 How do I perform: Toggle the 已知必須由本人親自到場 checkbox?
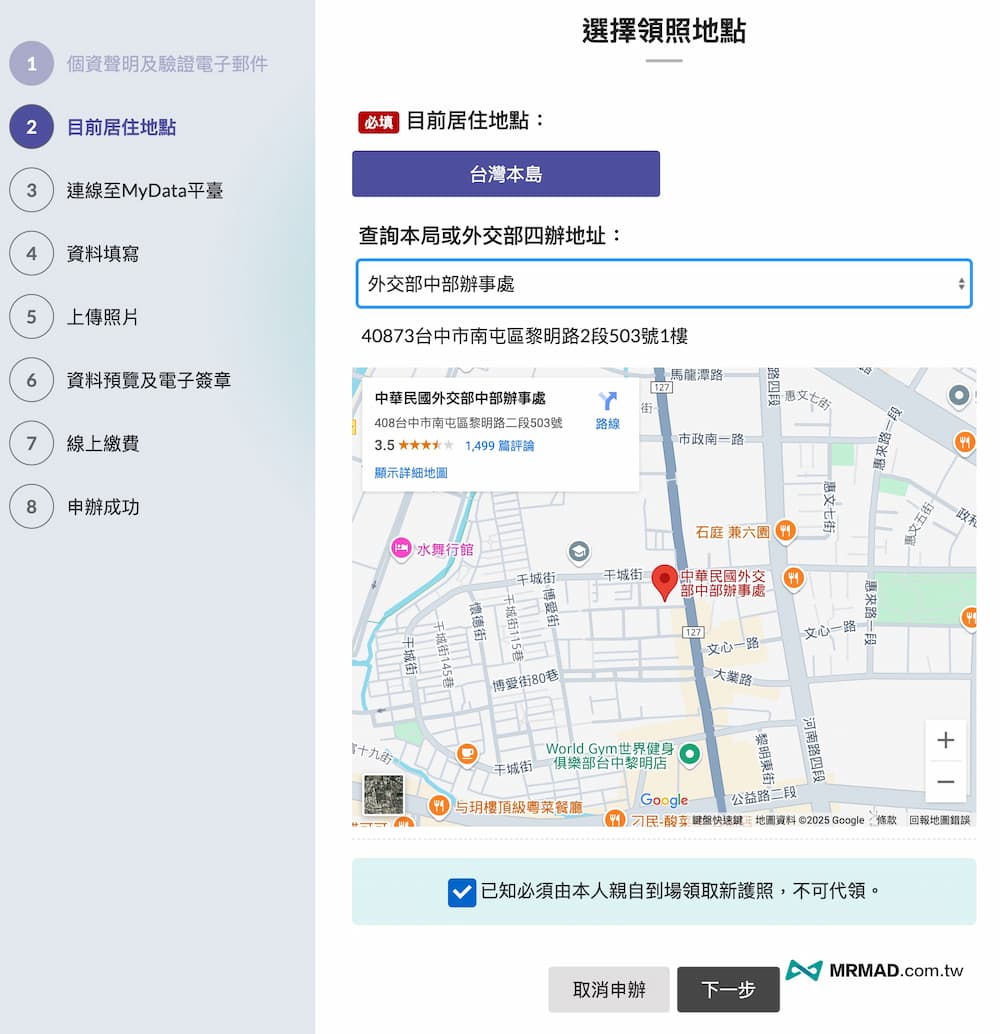(462, 892)
